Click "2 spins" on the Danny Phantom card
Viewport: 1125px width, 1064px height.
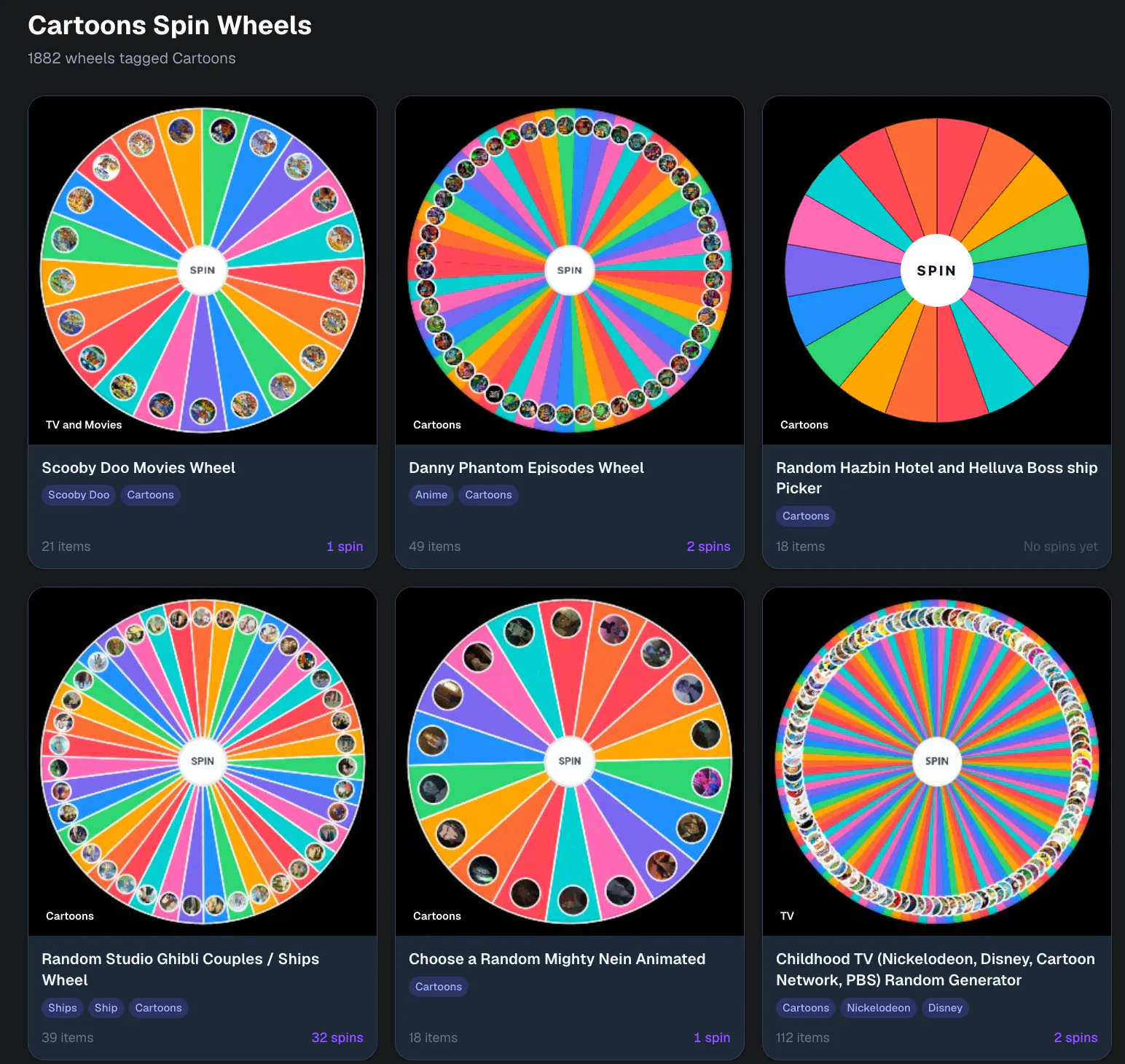coord(708,547)
